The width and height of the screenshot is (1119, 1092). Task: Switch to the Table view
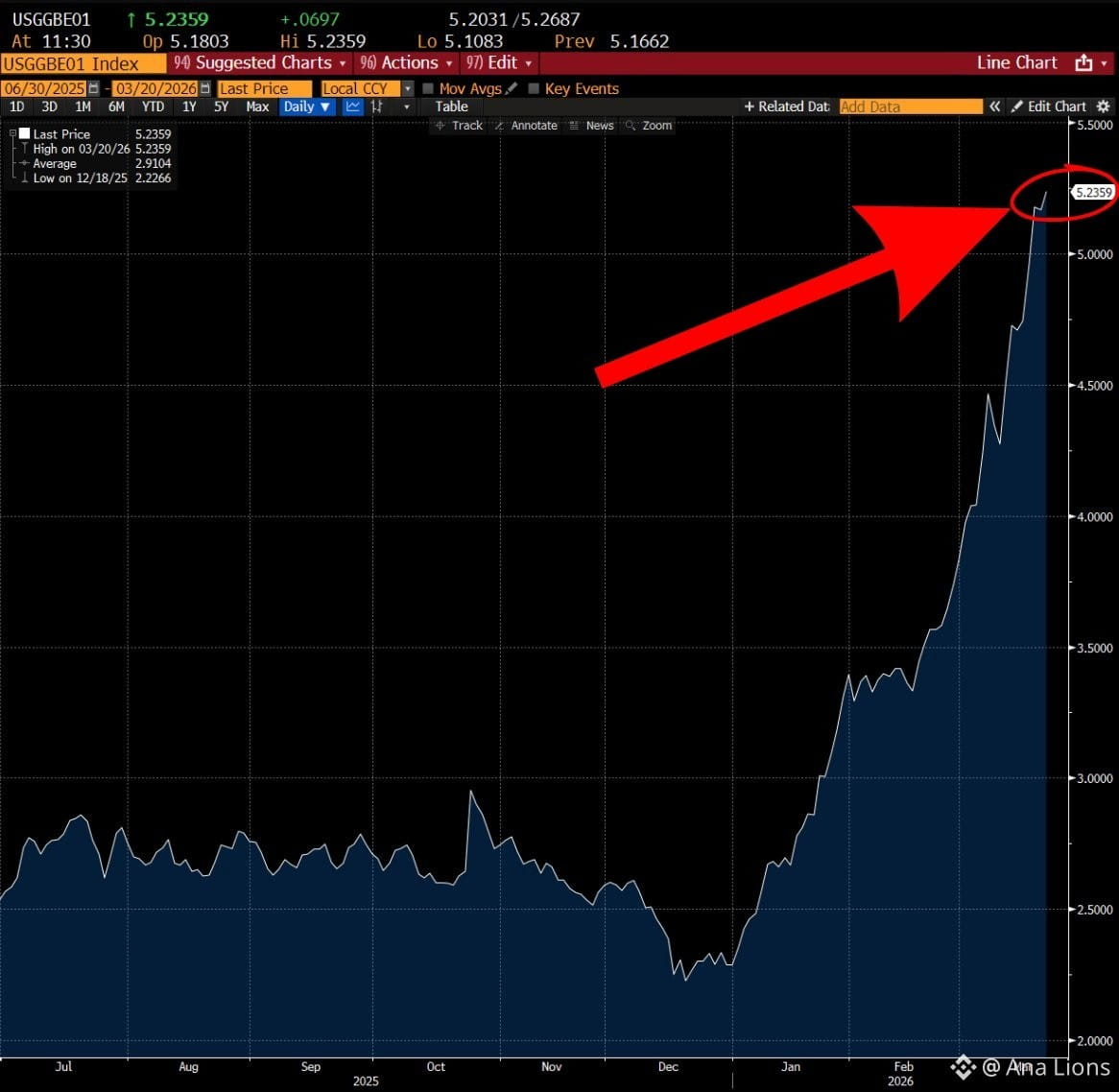[x=452, y=107]
